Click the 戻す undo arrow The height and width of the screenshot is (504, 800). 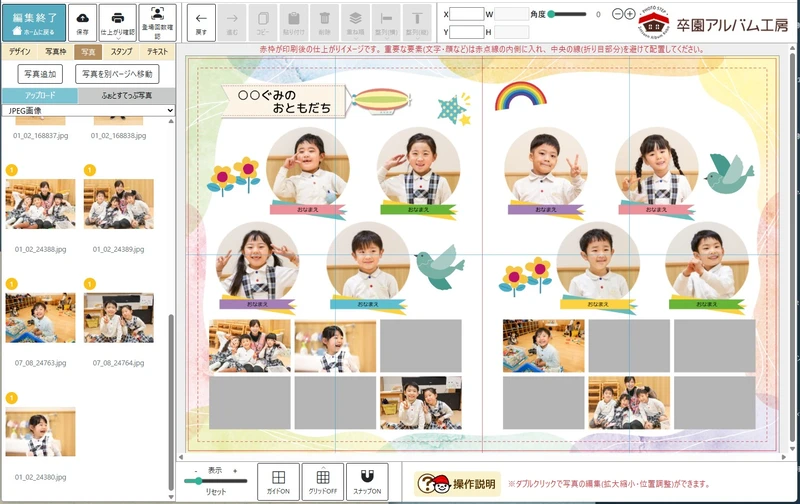click(x=201, y=21)
